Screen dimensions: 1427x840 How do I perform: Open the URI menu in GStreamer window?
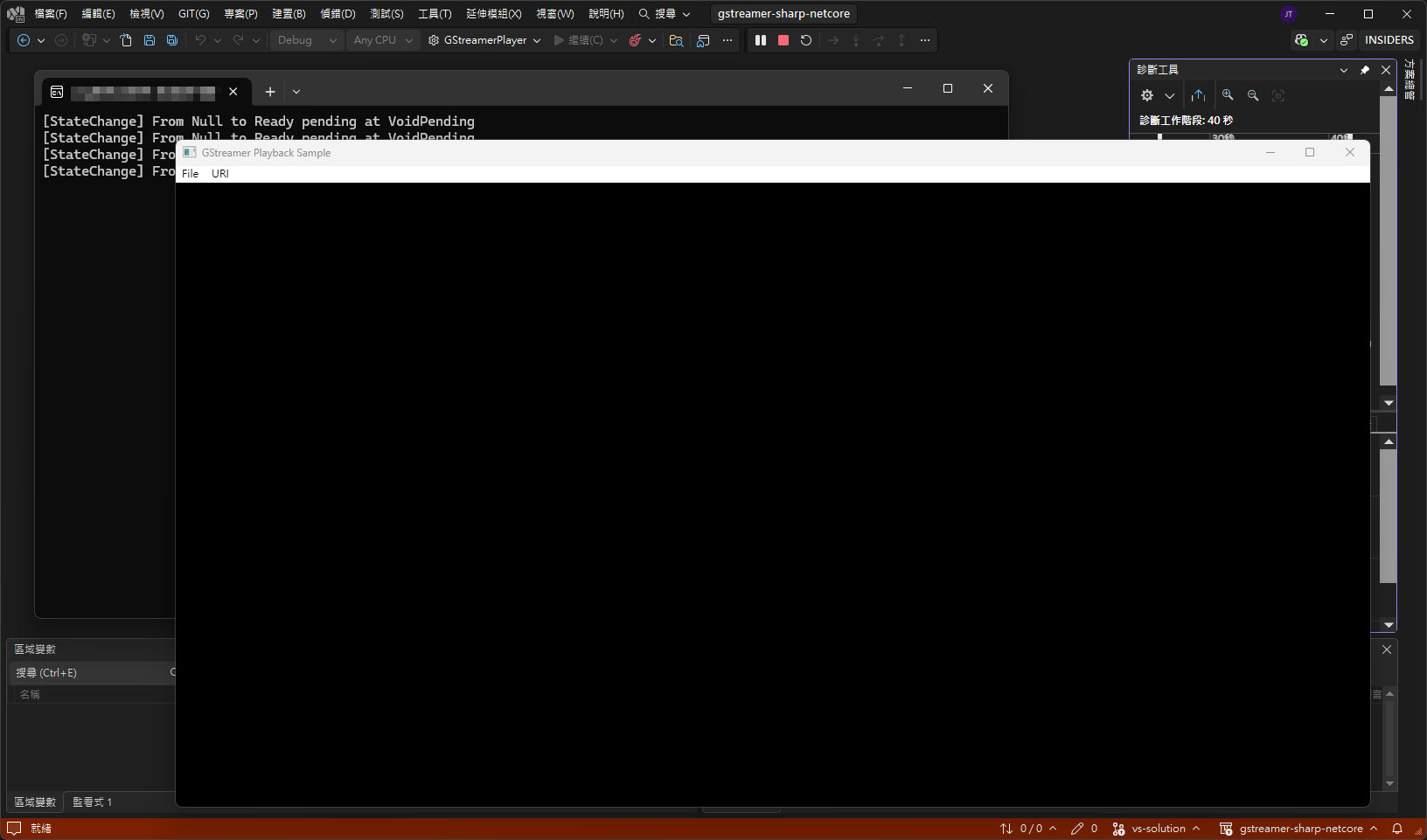[x=220, y=173]
